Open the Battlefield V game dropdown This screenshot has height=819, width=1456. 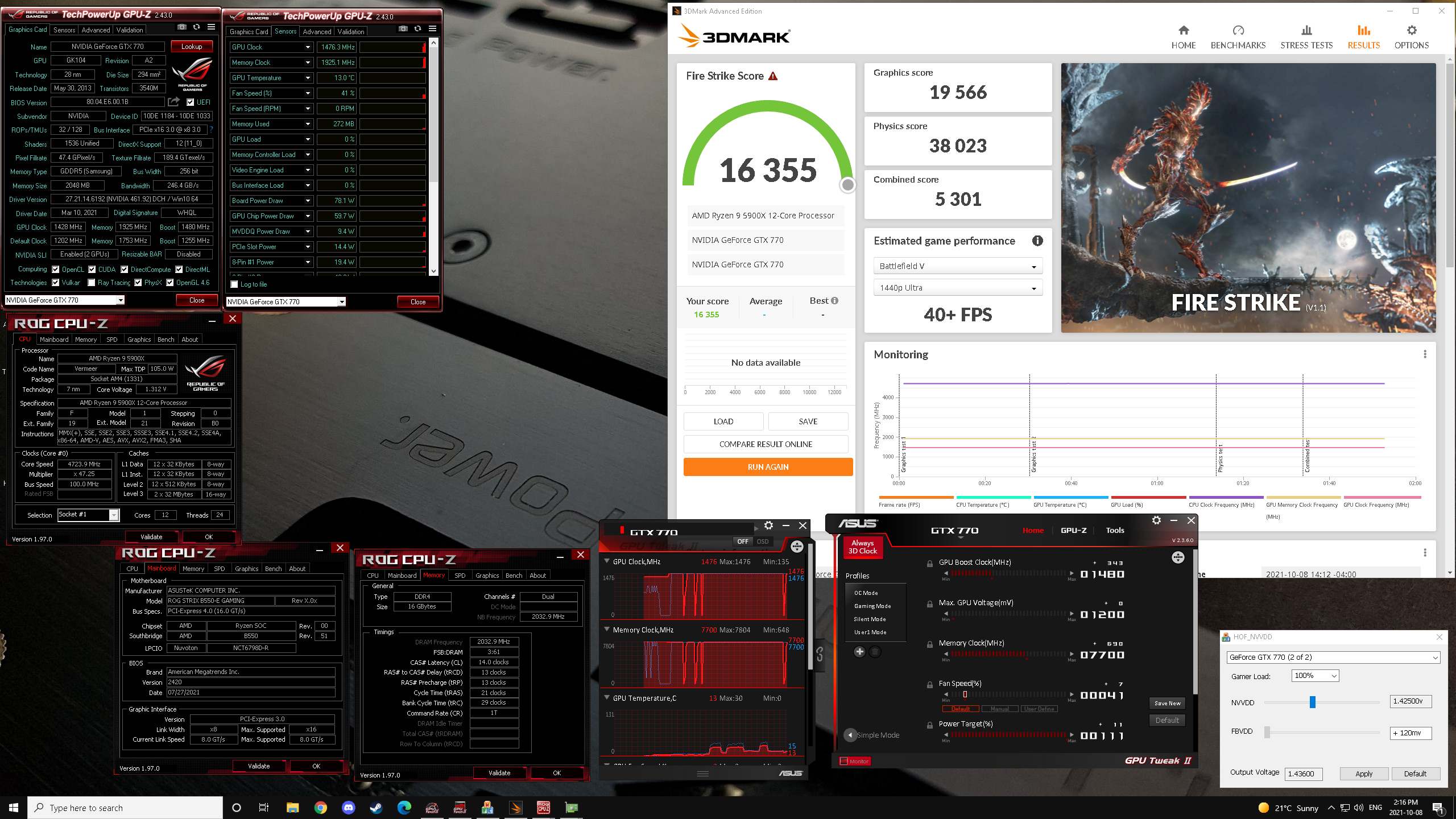coord(958,266)
